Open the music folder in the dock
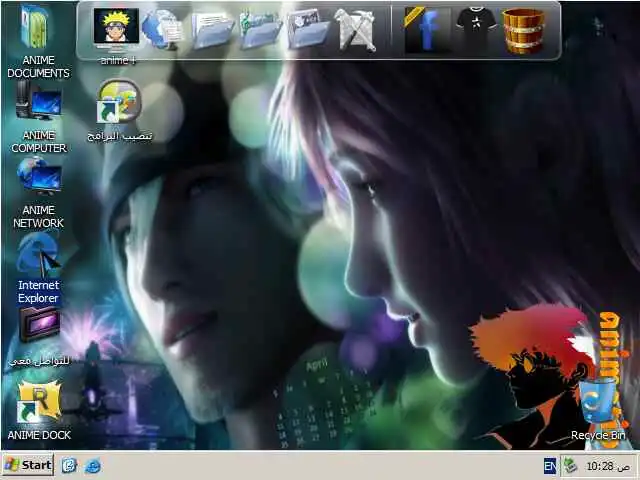 pyautogui.click(x=260, y=30)
